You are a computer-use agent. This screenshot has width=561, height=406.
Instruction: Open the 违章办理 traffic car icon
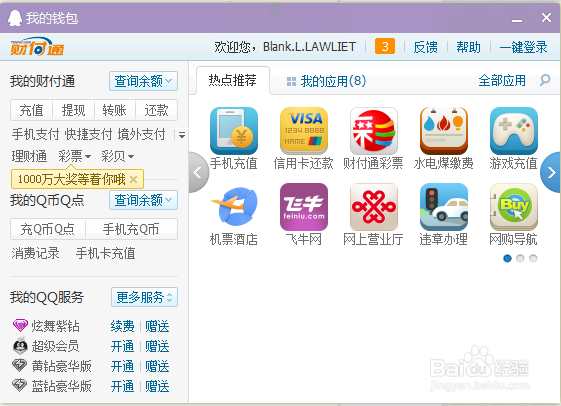click(444, 207)
